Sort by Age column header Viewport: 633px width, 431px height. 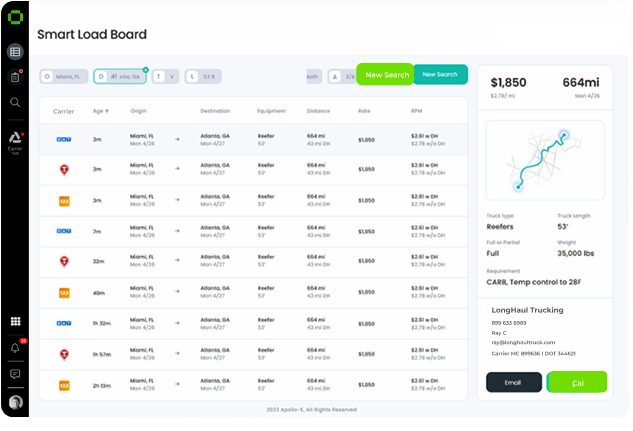click(x=101, y=111)
